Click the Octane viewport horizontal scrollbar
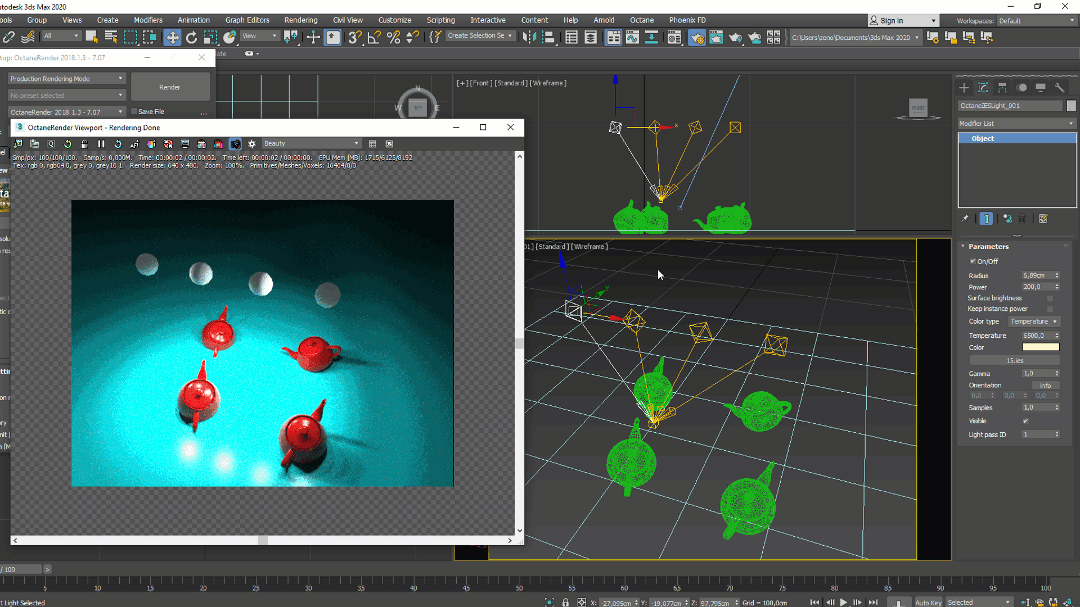This screenshot has width=1080, height=607. [x=262, y=540]
